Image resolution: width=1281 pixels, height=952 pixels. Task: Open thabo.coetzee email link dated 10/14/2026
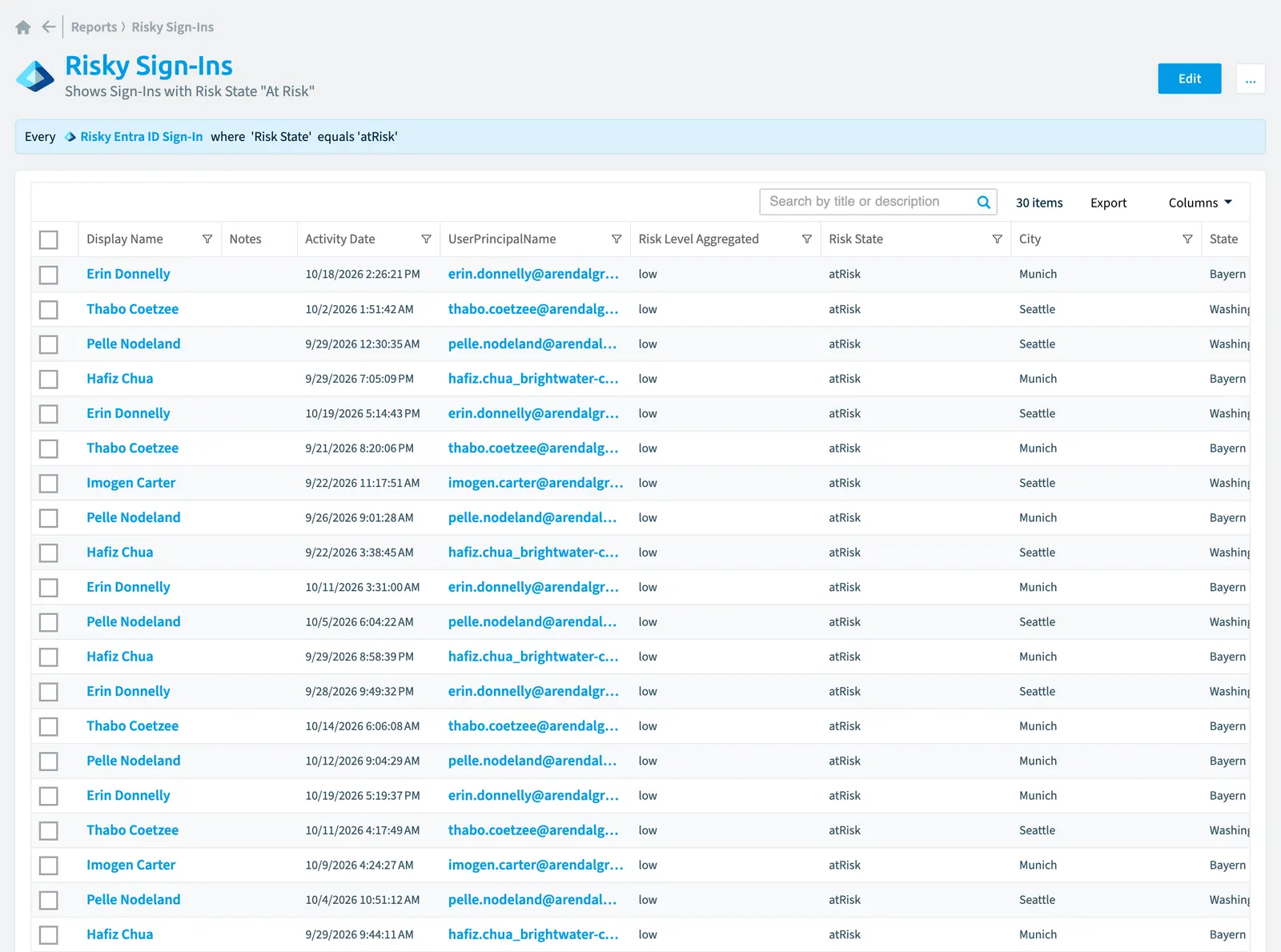(x=533, y=726)
